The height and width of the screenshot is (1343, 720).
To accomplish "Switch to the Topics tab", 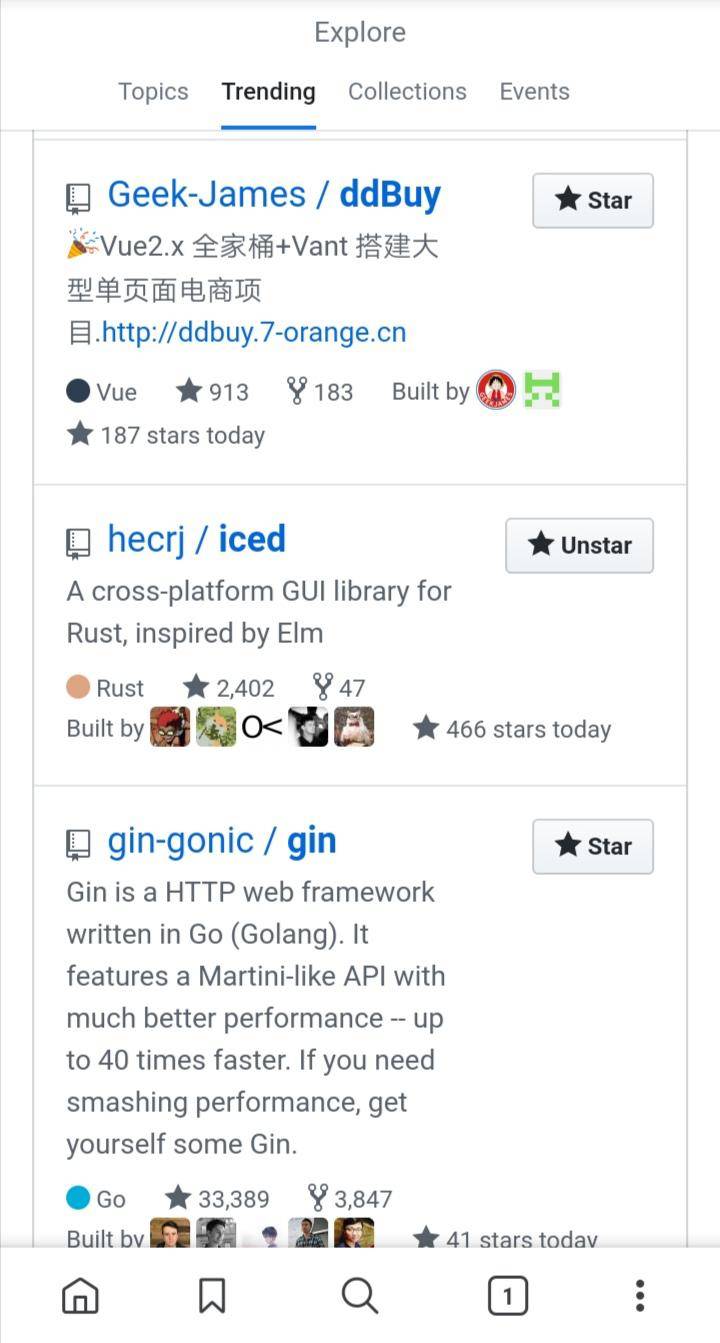I will coord(153,91).
